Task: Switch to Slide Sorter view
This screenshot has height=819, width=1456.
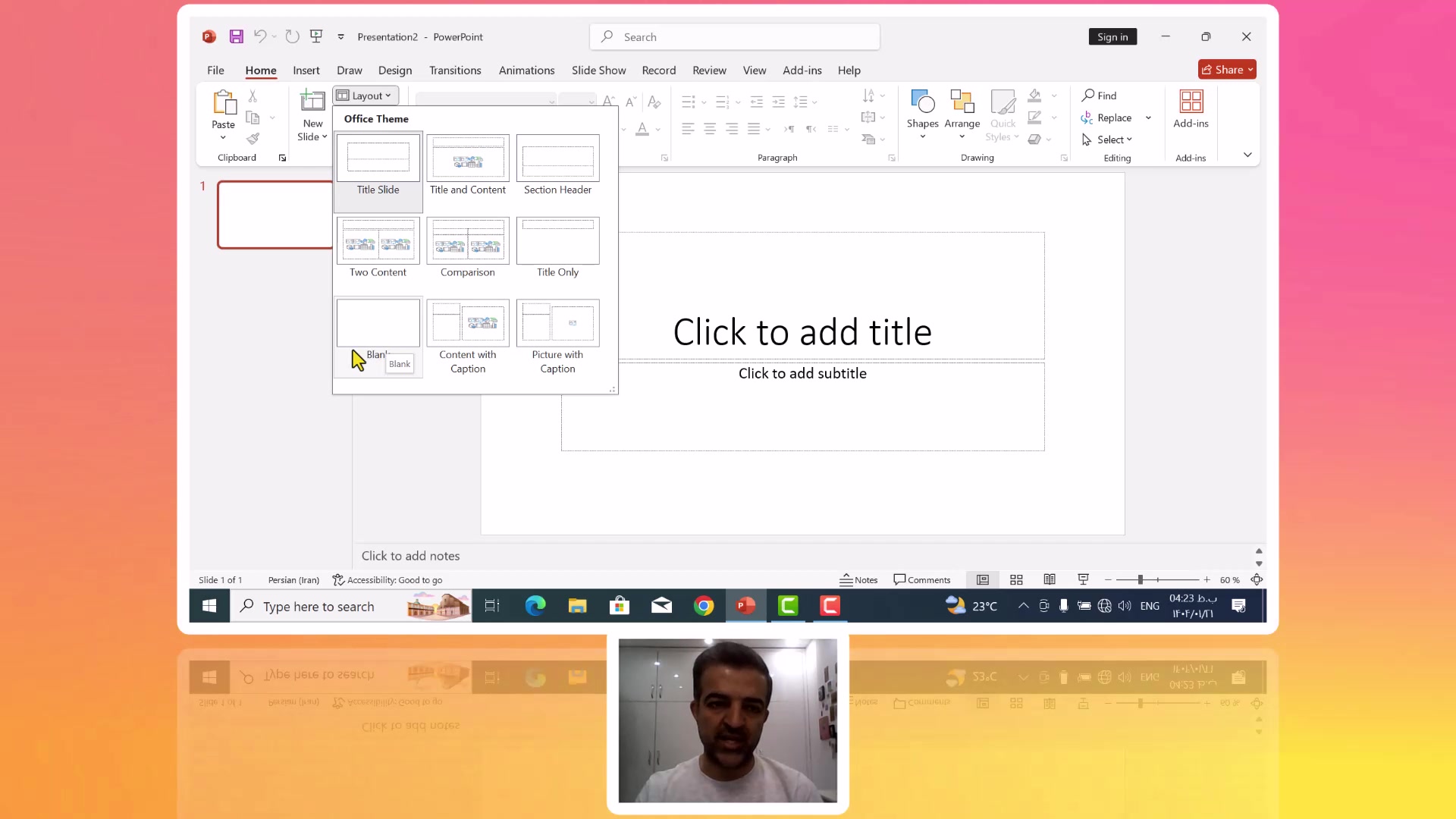Action: click(1016, 580)
